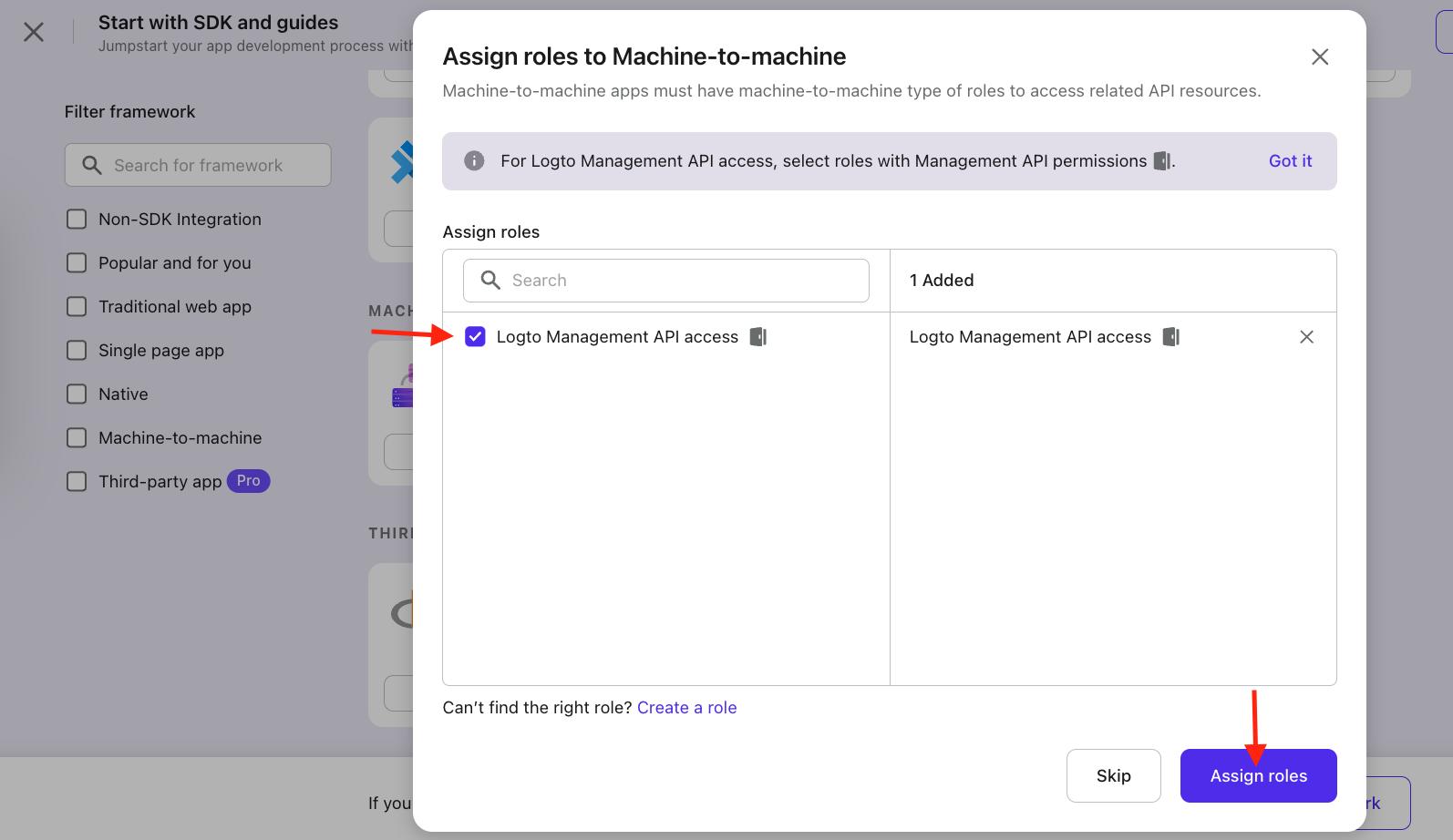
Task: Click the role icon in the Added column
Action: point(1171,337)
